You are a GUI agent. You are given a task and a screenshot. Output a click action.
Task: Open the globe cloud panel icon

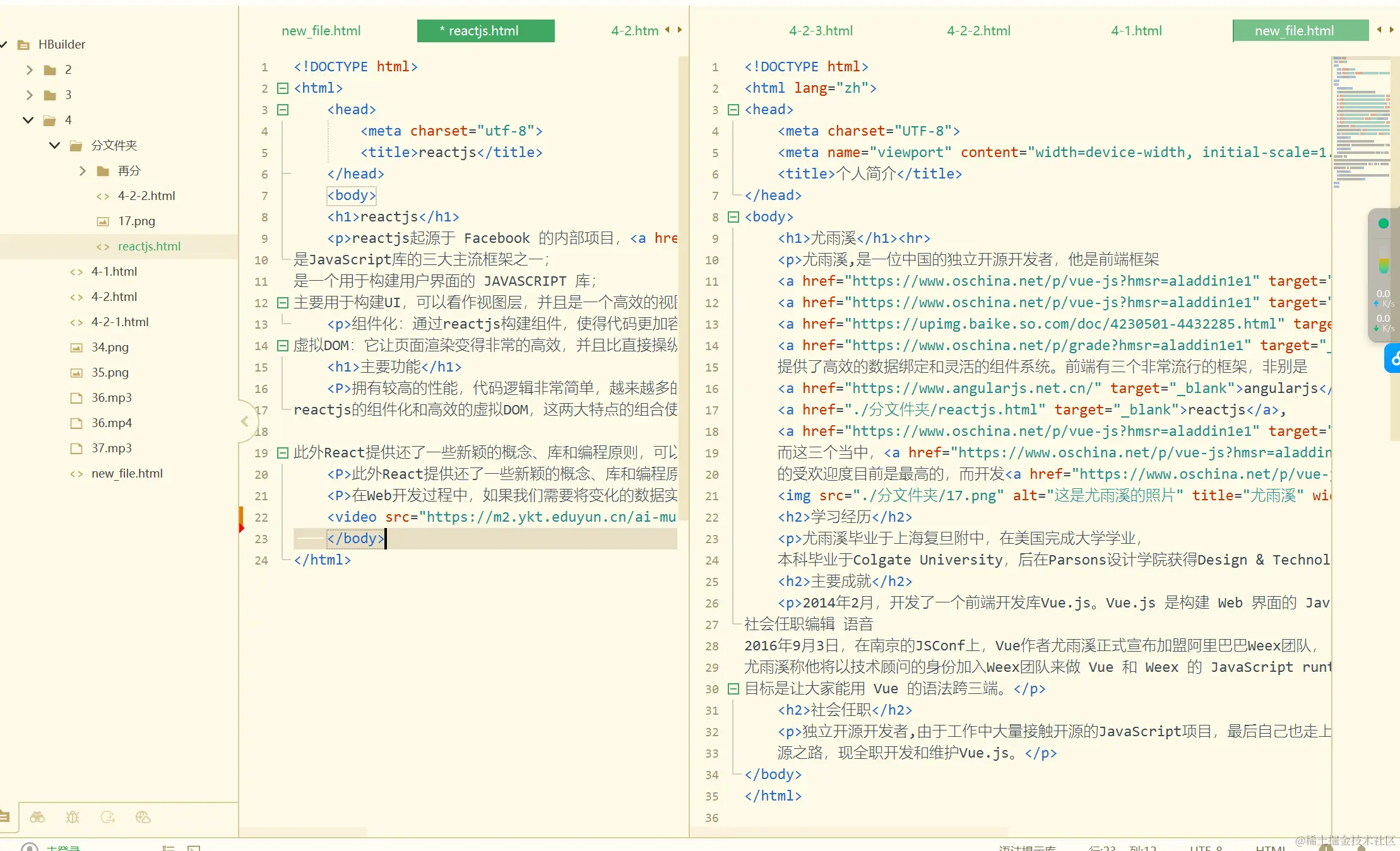(x=143, y=817)
